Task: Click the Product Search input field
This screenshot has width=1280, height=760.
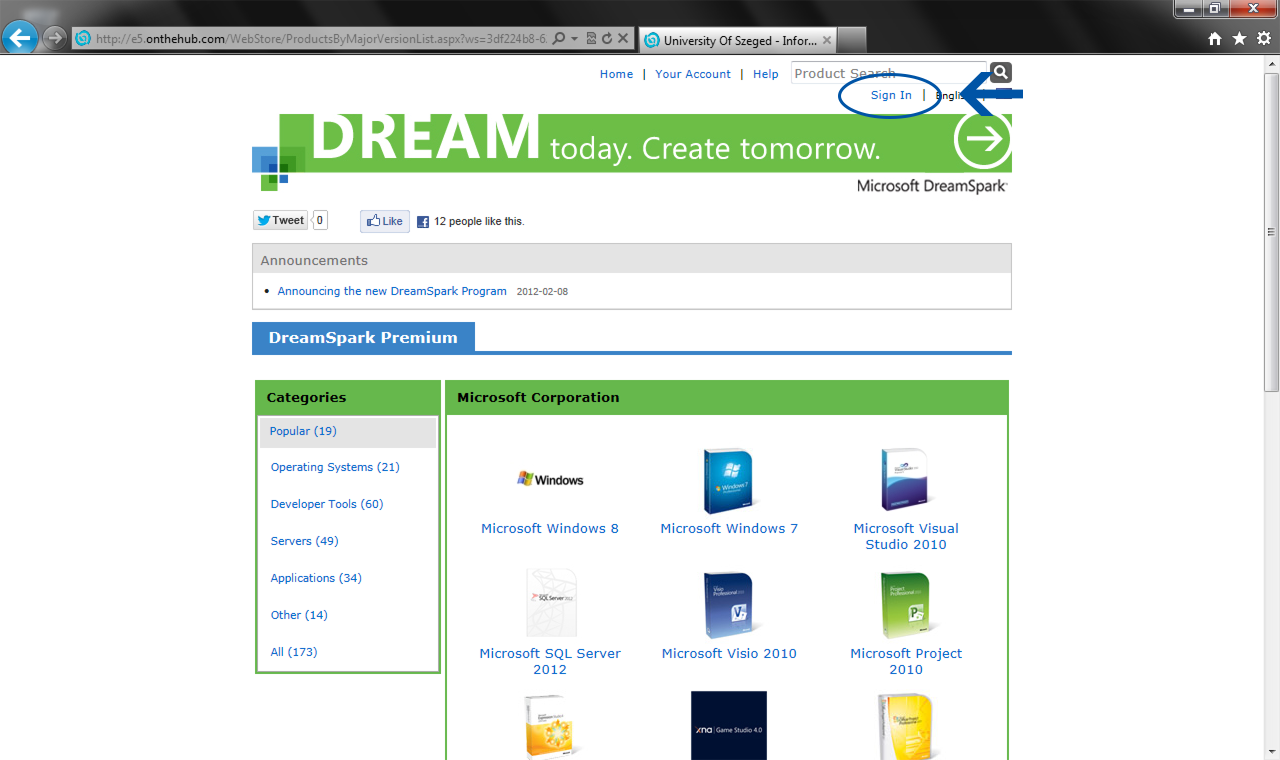Action: pos(888,73)
